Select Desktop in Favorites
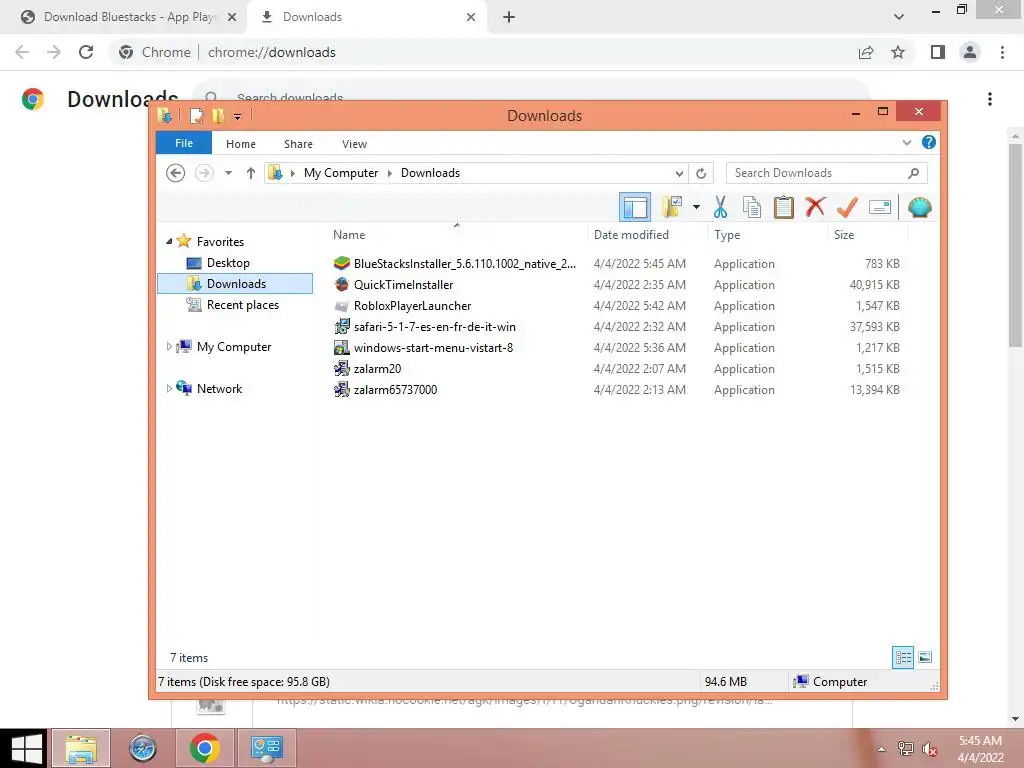The image size is (1024, 768). click(x=228, y=263)
